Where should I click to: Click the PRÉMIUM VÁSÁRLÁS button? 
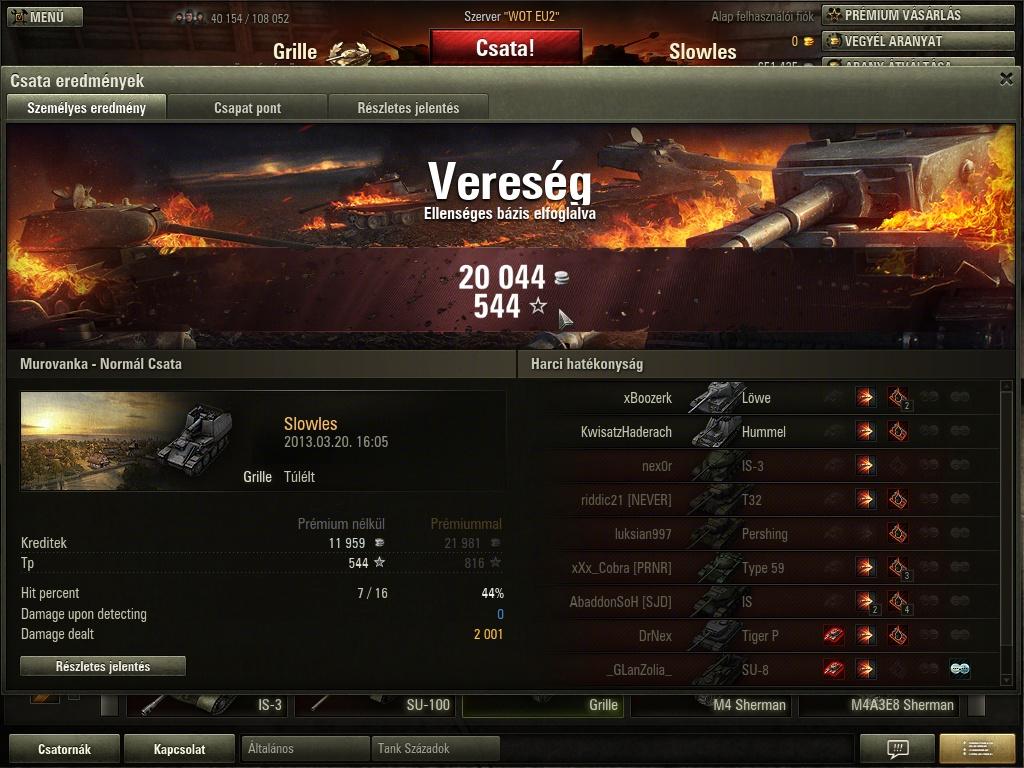918,15
